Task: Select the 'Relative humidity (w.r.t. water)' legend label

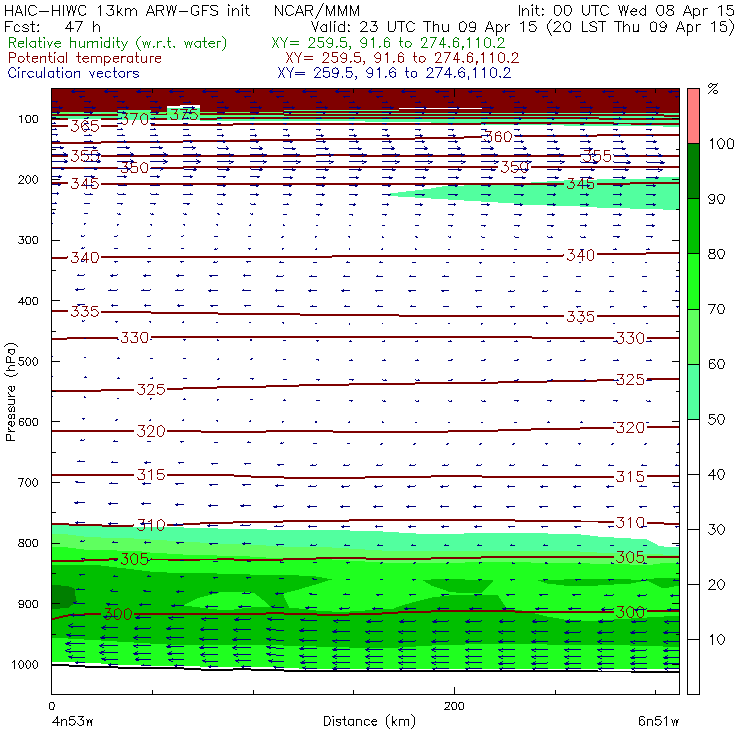Action: [118, 43]
